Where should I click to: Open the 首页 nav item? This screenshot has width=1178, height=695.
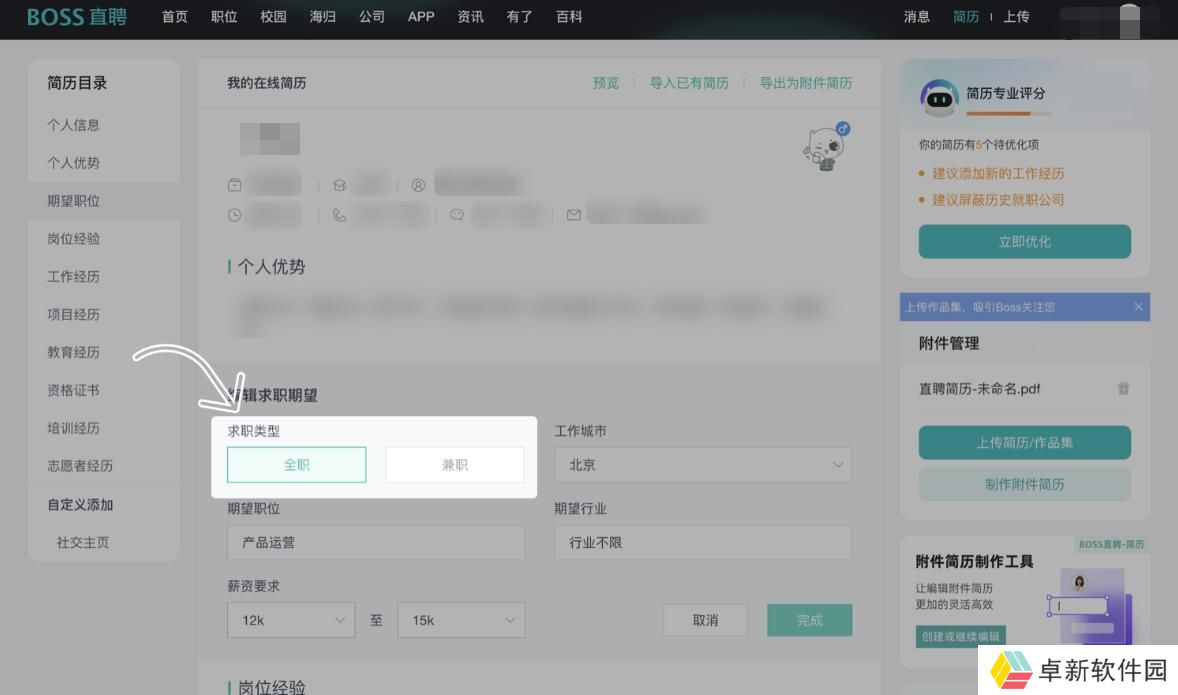(174, 17)
